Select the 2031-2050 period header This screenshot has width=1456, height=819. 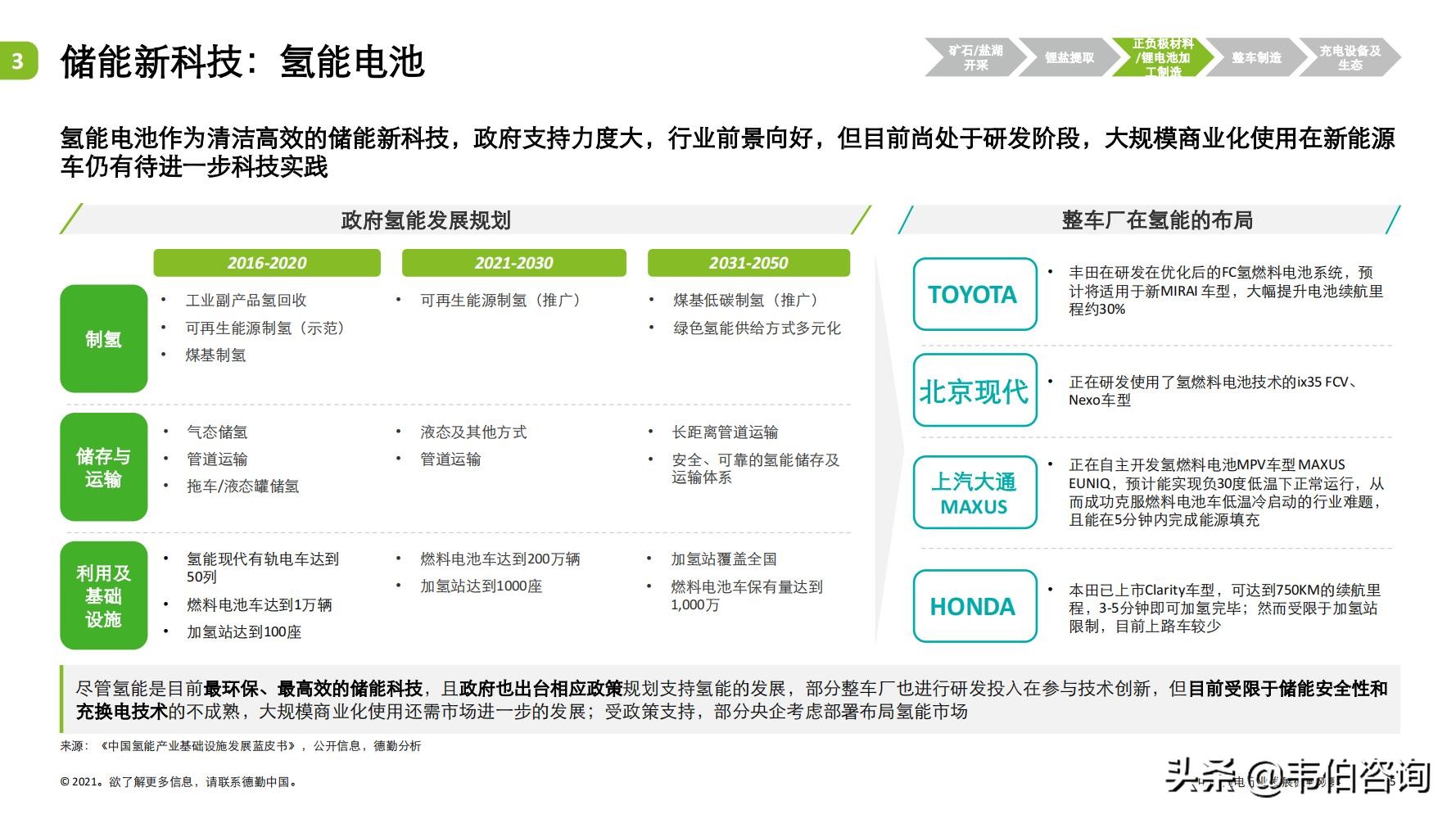pos(748,263)
